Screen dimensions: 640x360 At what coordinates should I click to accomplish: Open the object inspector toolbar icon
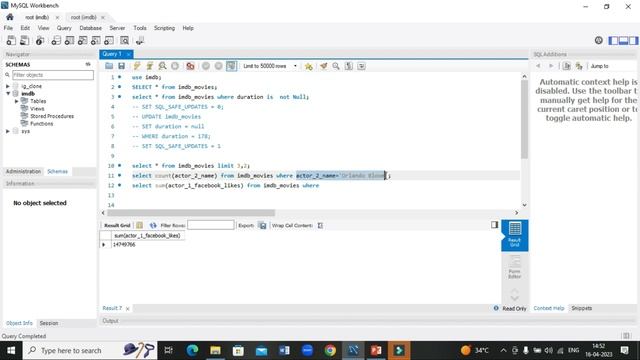[40, 40]
